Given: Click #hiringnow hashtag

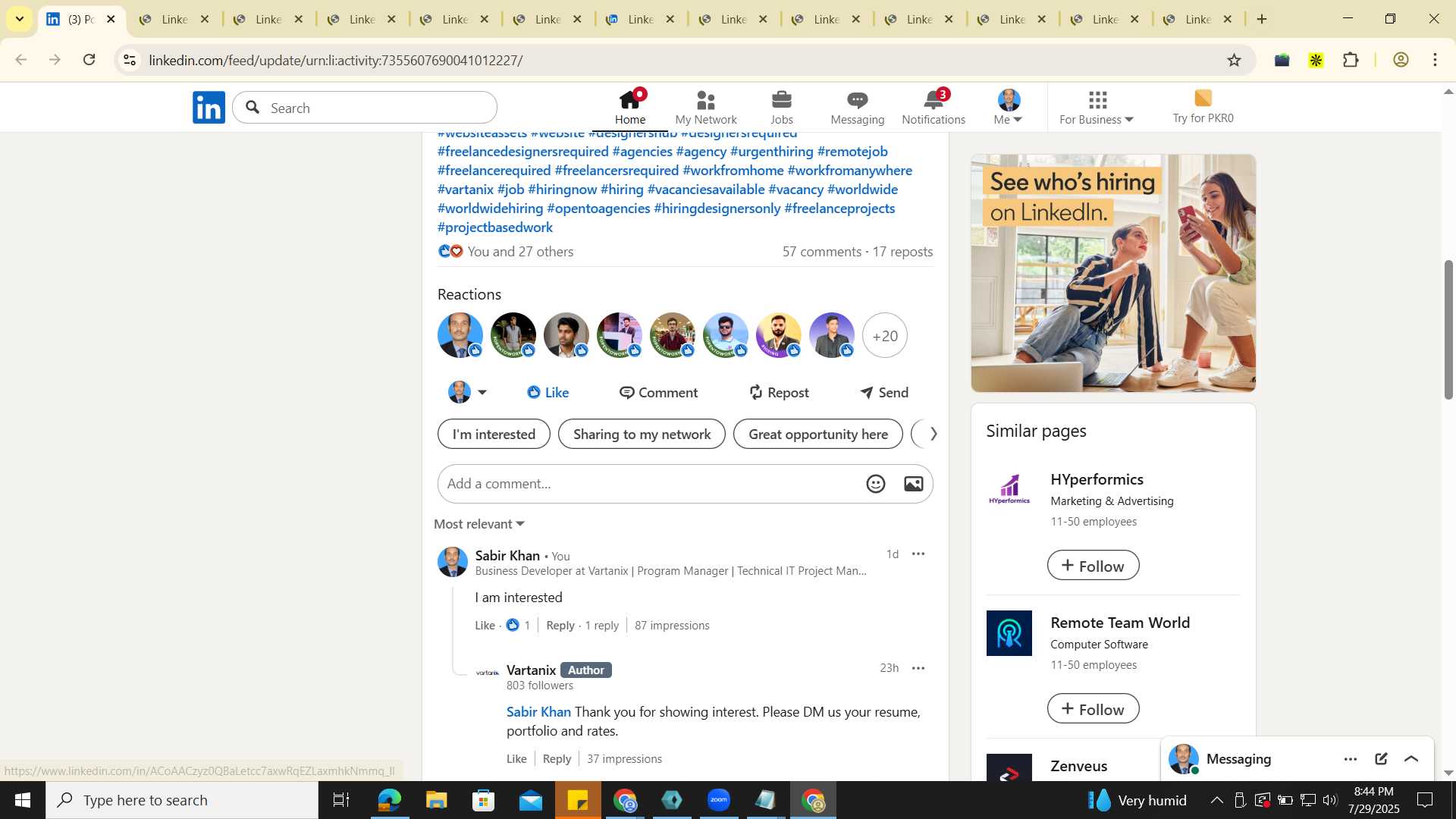Looking at the screenshot, I should click(x=562, y=189).
